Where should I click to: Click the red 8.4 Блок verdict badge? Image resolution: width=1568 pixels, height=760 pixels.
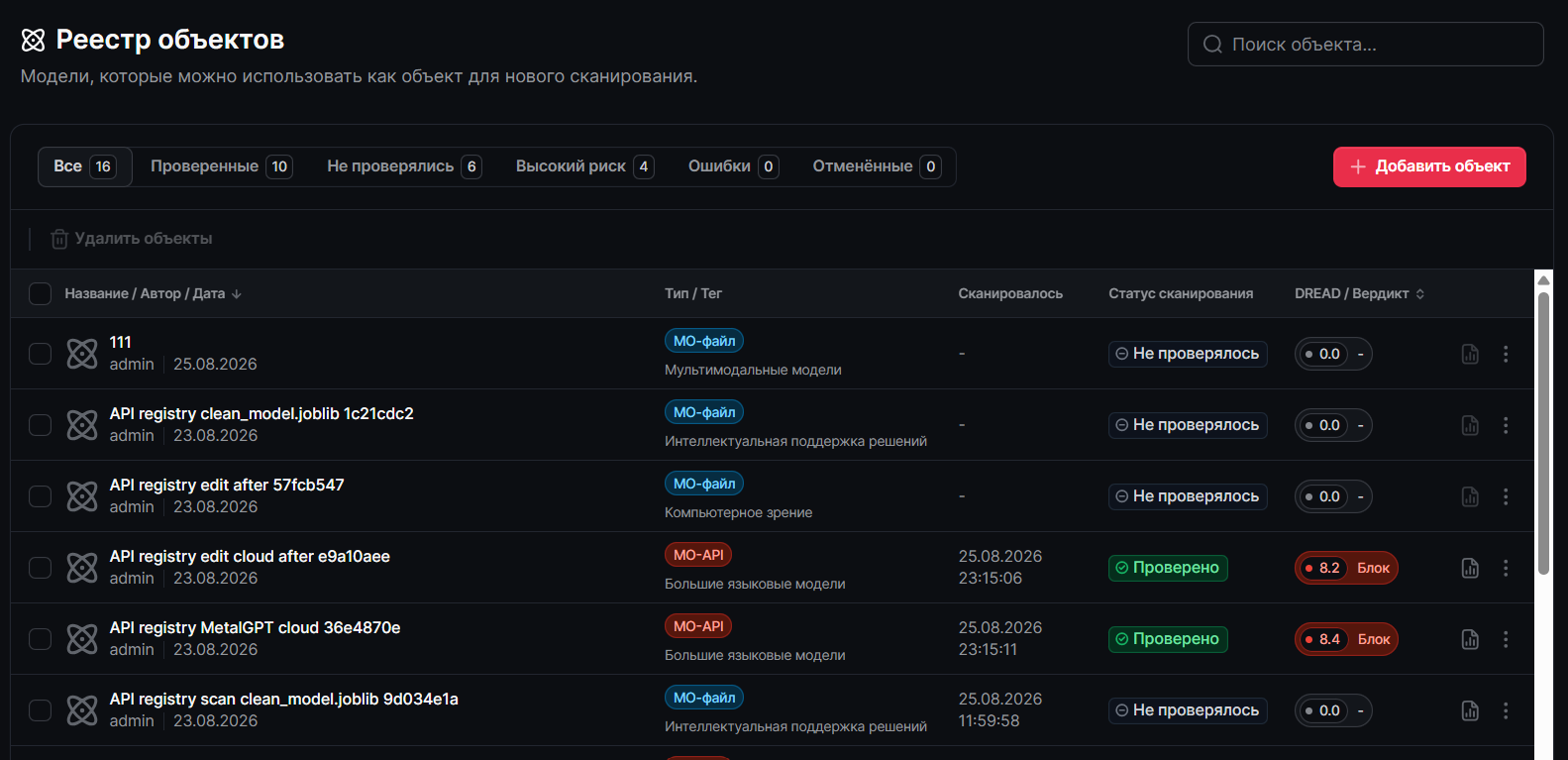point(1346,639)
